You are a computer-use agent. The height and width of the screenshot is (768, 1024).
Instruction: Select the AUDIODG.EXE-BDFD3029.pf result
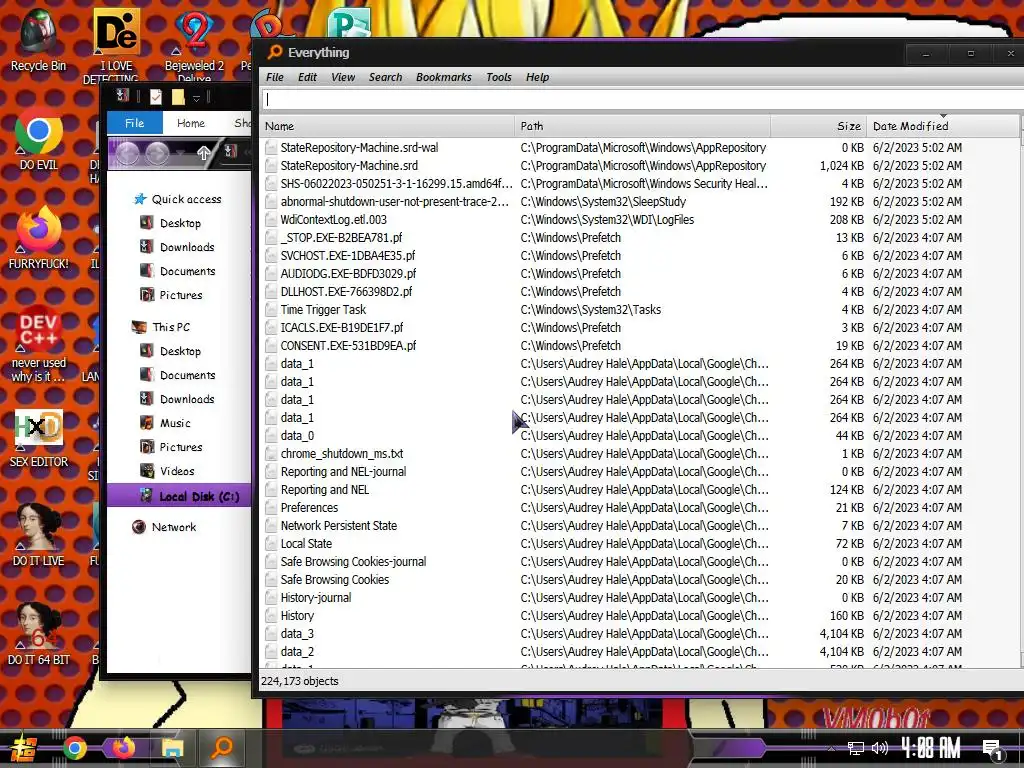(639, 274)
